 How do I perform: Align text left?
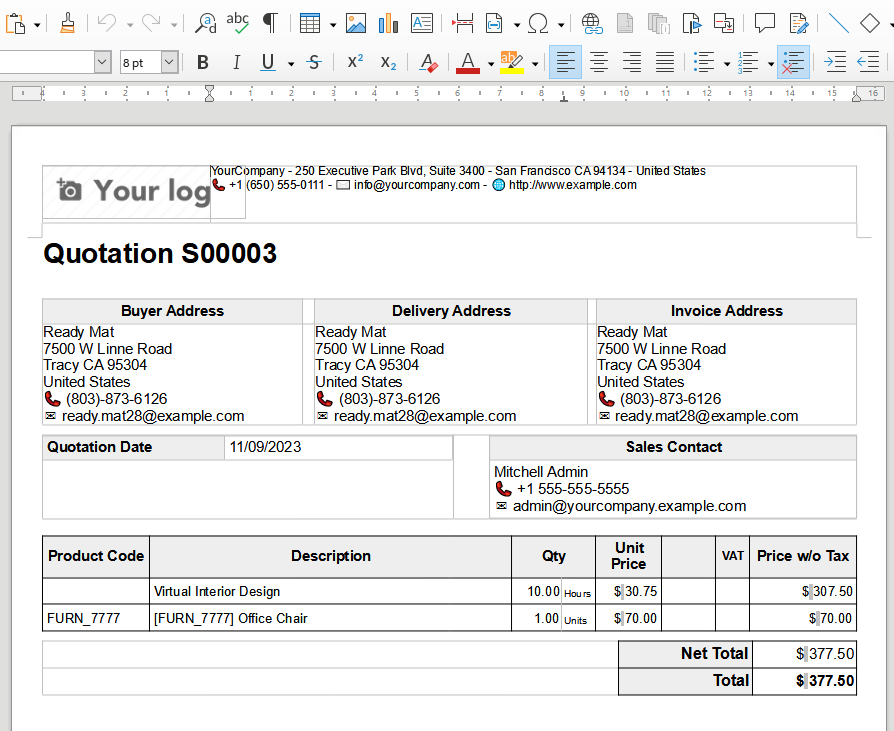coord(565,62)
